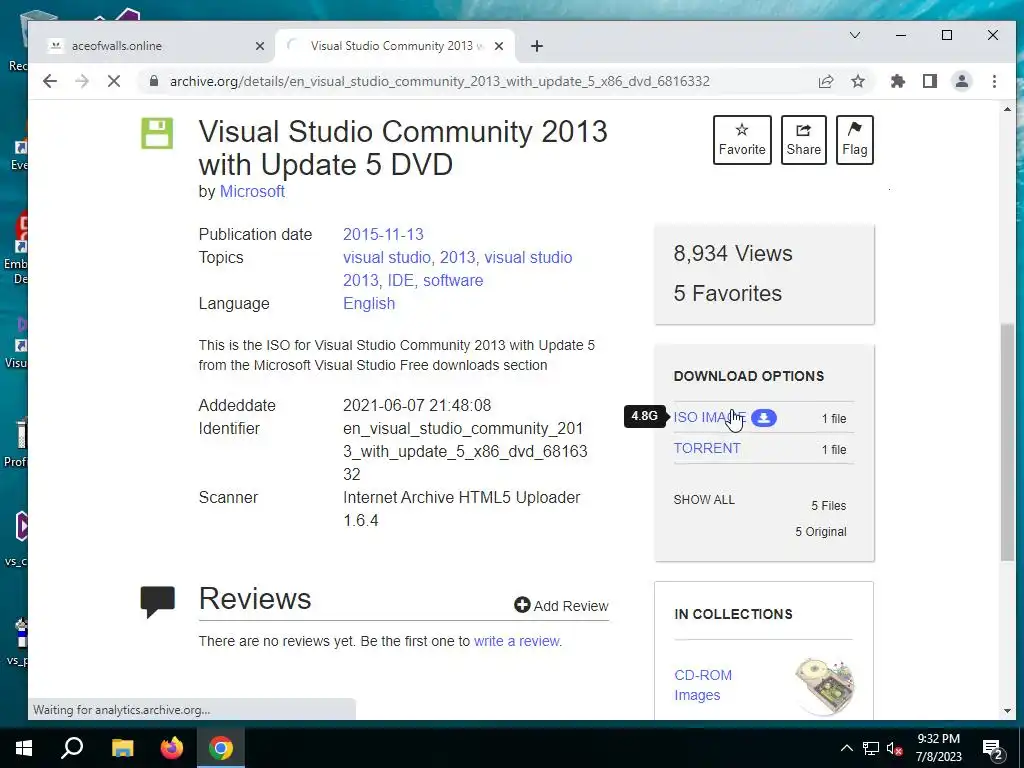Click the blue download icon beside ISO IMAGE
This screenshot has width=1024, height=768.
click(x=763, y=418)
